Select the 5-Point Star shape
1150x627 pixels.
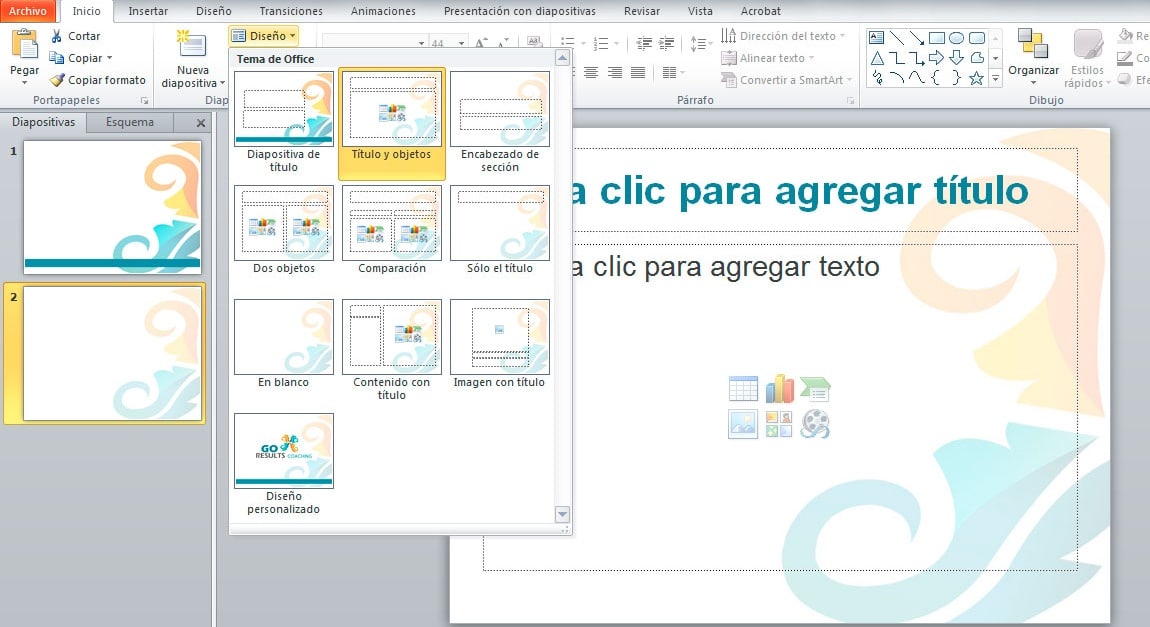click(977, 78)
